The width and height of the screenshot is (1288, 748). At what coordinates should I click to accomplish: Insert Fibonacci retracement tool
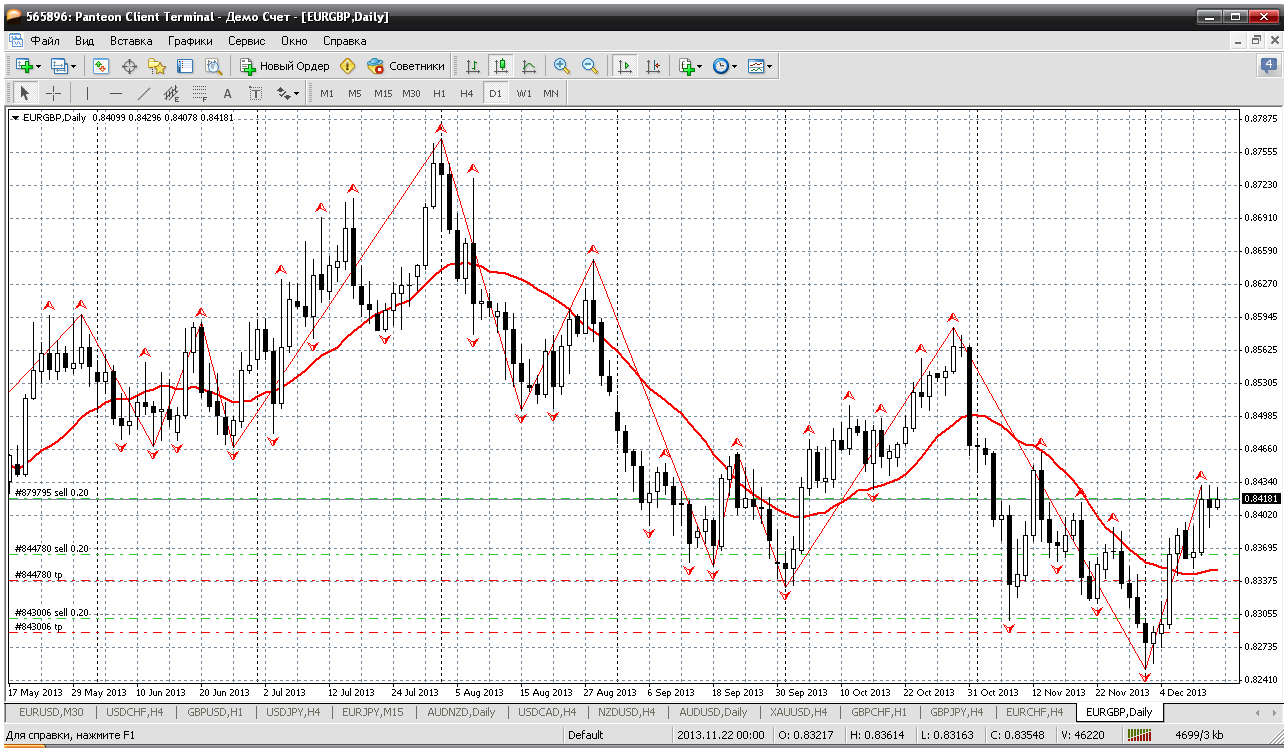pyautogui.click(x=199, y=93)
